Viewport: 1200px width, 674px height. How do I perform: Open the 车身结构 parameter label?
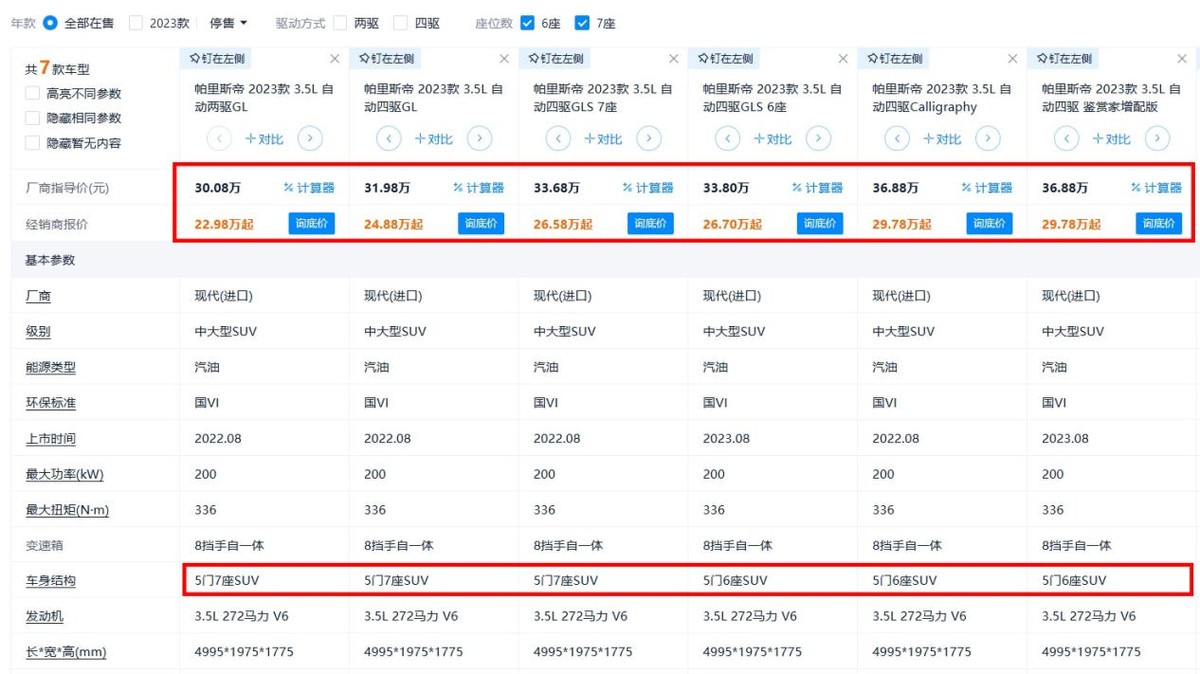pos(51,581)
